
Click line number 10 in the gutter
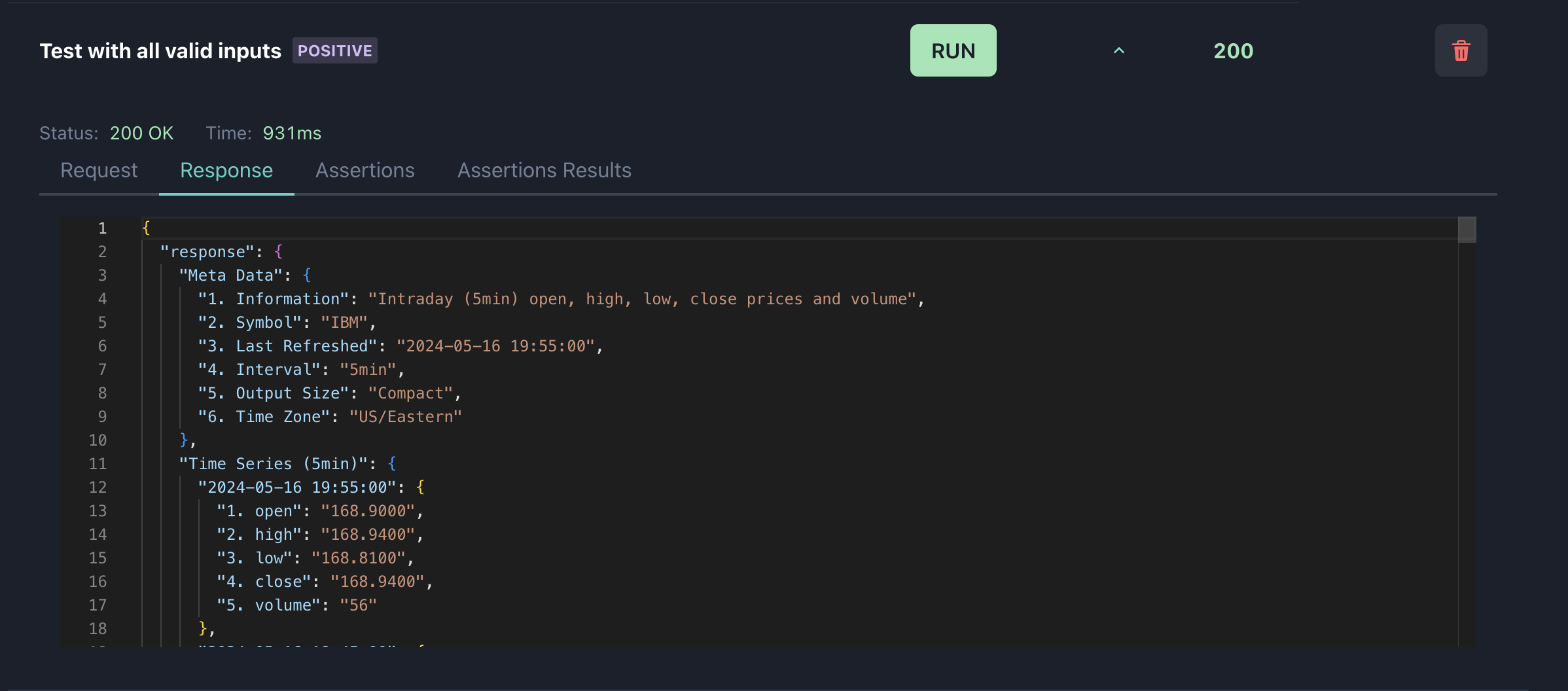pyautogui.click(x=98, y=440)
